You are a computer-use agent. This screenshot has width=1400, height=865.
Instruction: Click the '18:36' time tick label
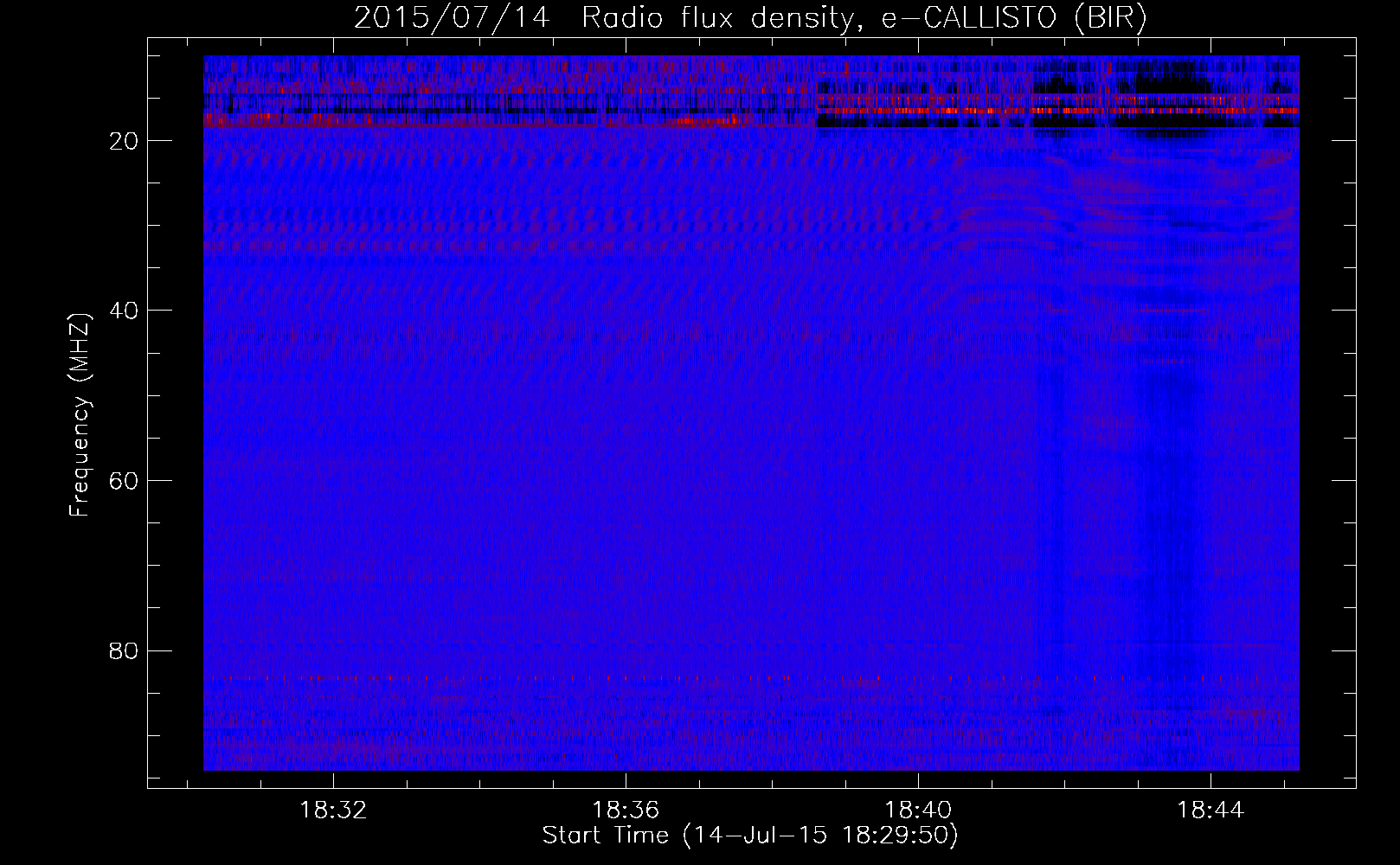pyautogui.click(x=626, y=810)
